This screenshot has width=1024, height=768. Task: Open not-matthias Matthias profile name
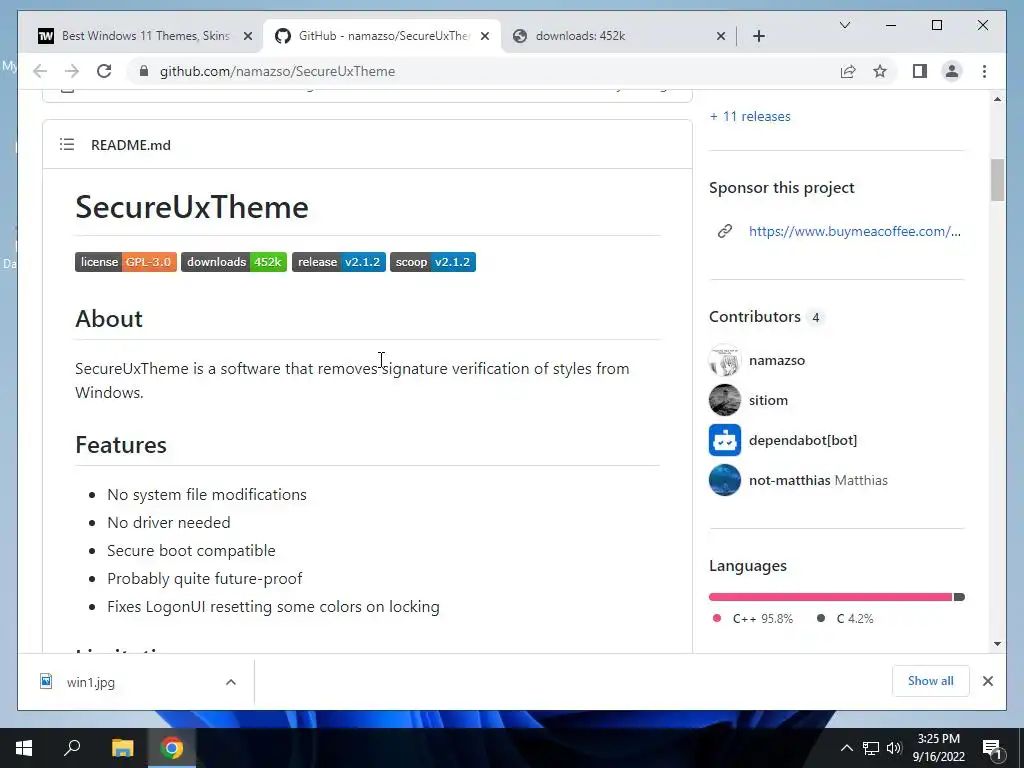coord(818,480)
